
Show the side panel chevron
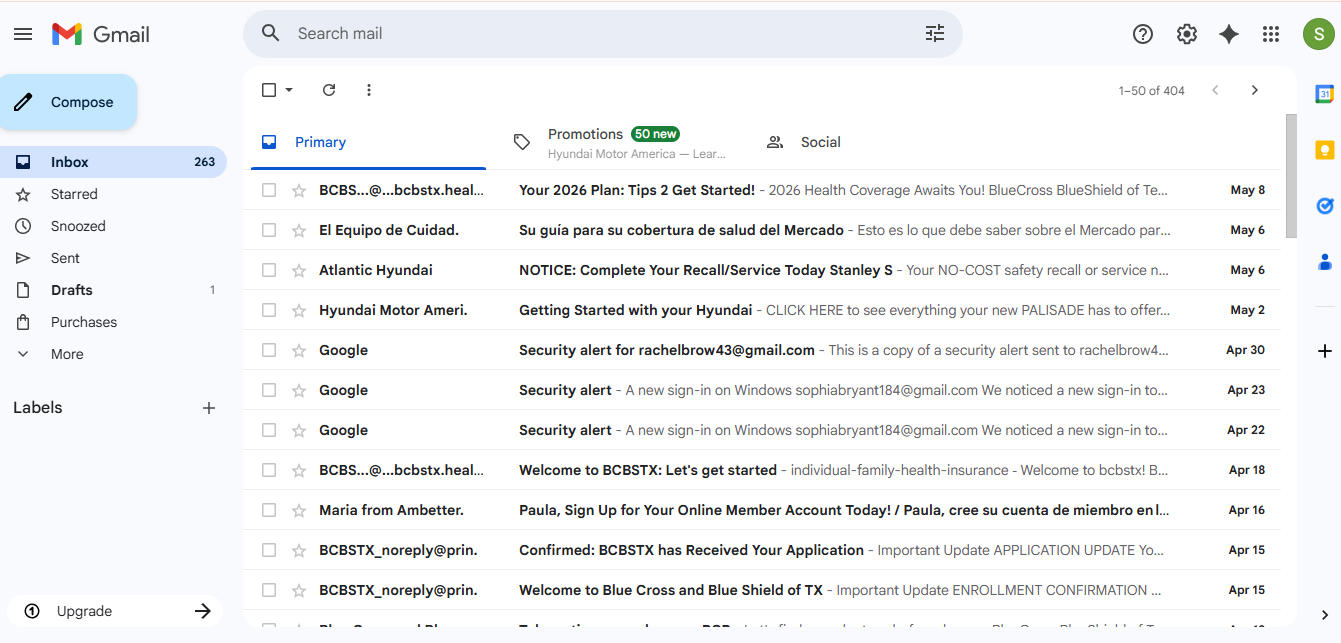(1325, 615)
